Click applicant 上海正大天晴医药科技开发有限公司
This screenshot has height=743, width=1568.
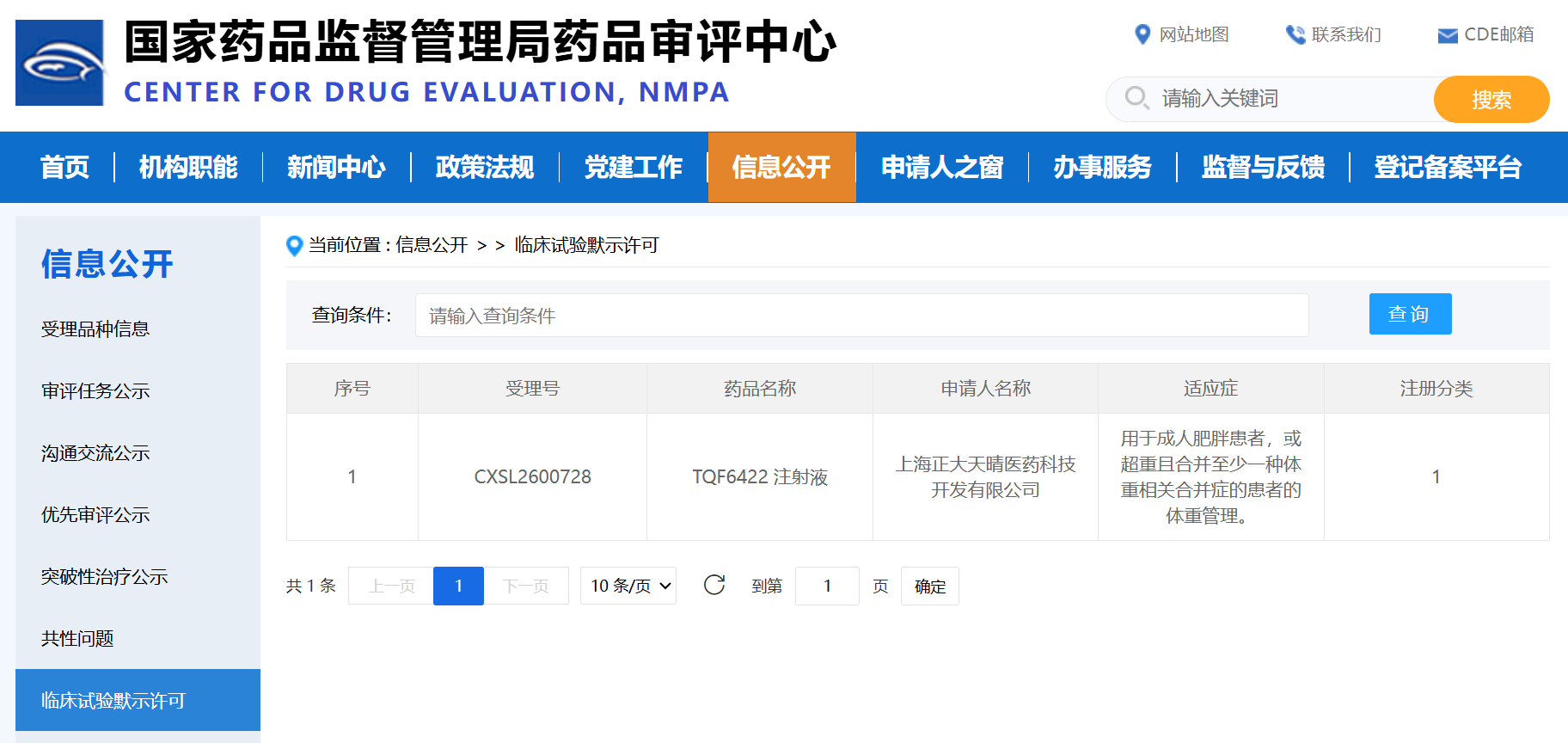tap(986, 477)
